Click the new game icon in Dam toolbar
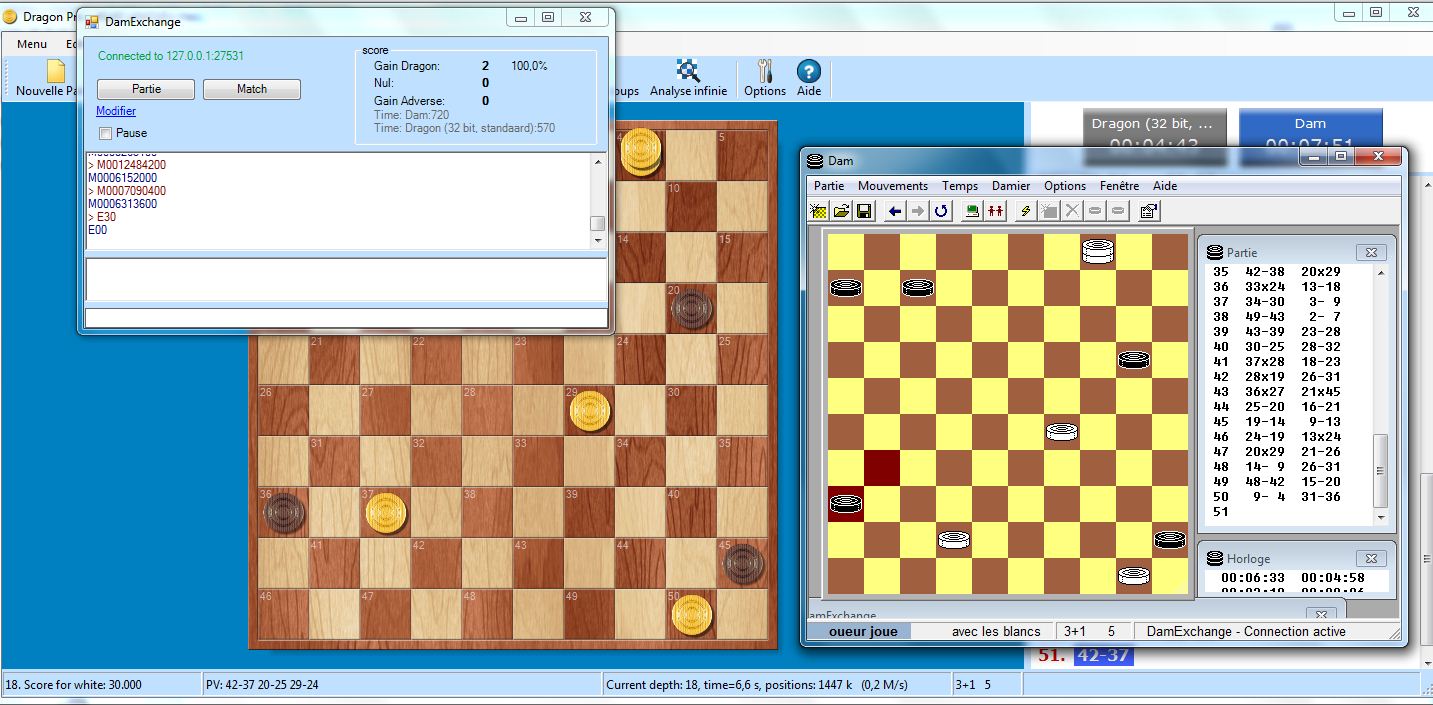Image resolution: width=1433 pixels, height=705 pixels. 819,211
